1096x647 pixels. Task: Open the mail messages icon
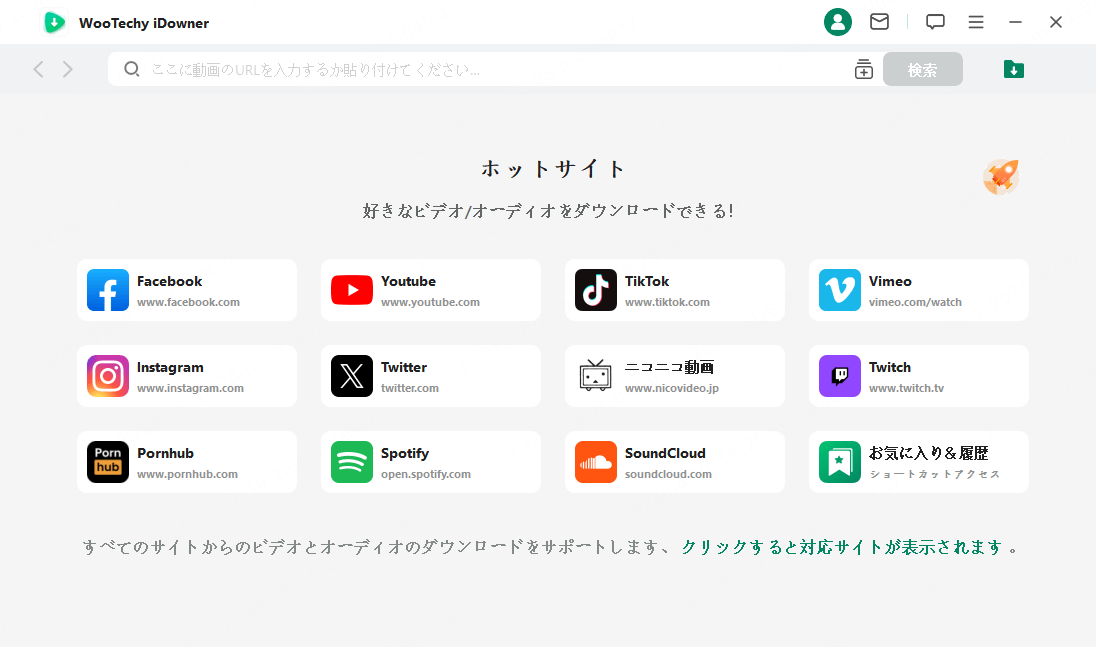click(x=879, y=22)
